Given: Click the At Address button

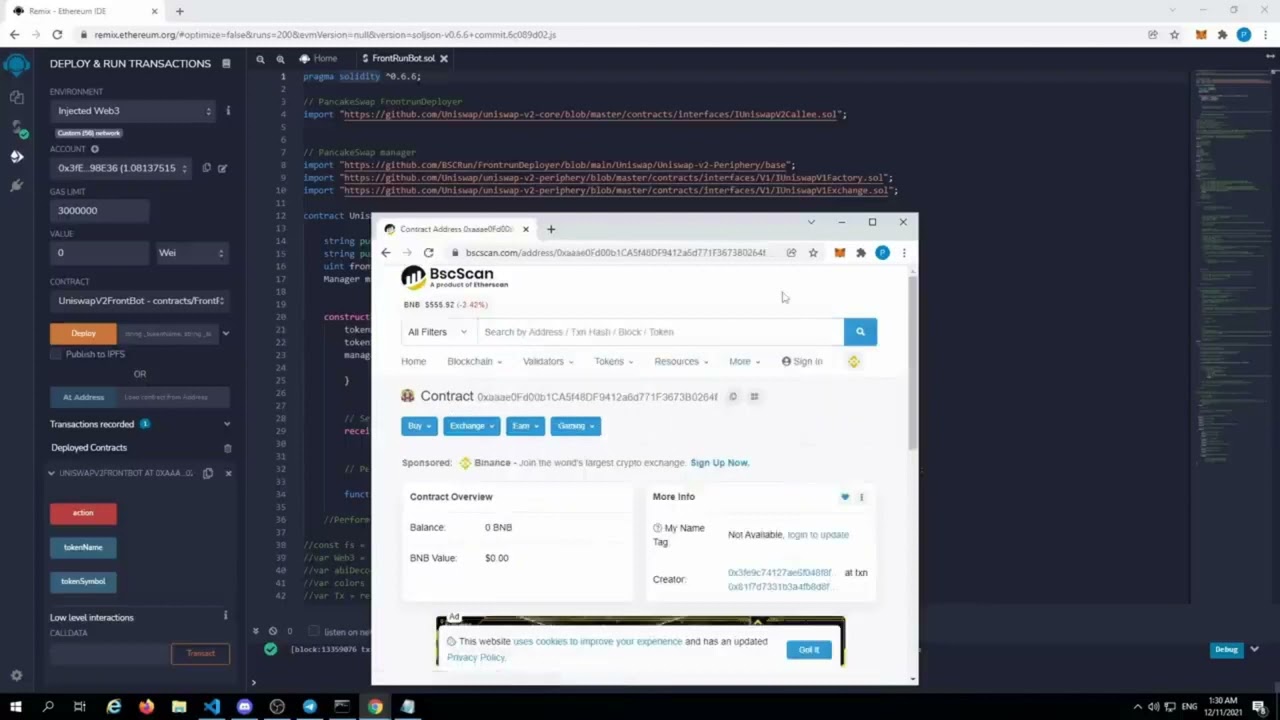Looking at the screenshot, I should (83, 397).
